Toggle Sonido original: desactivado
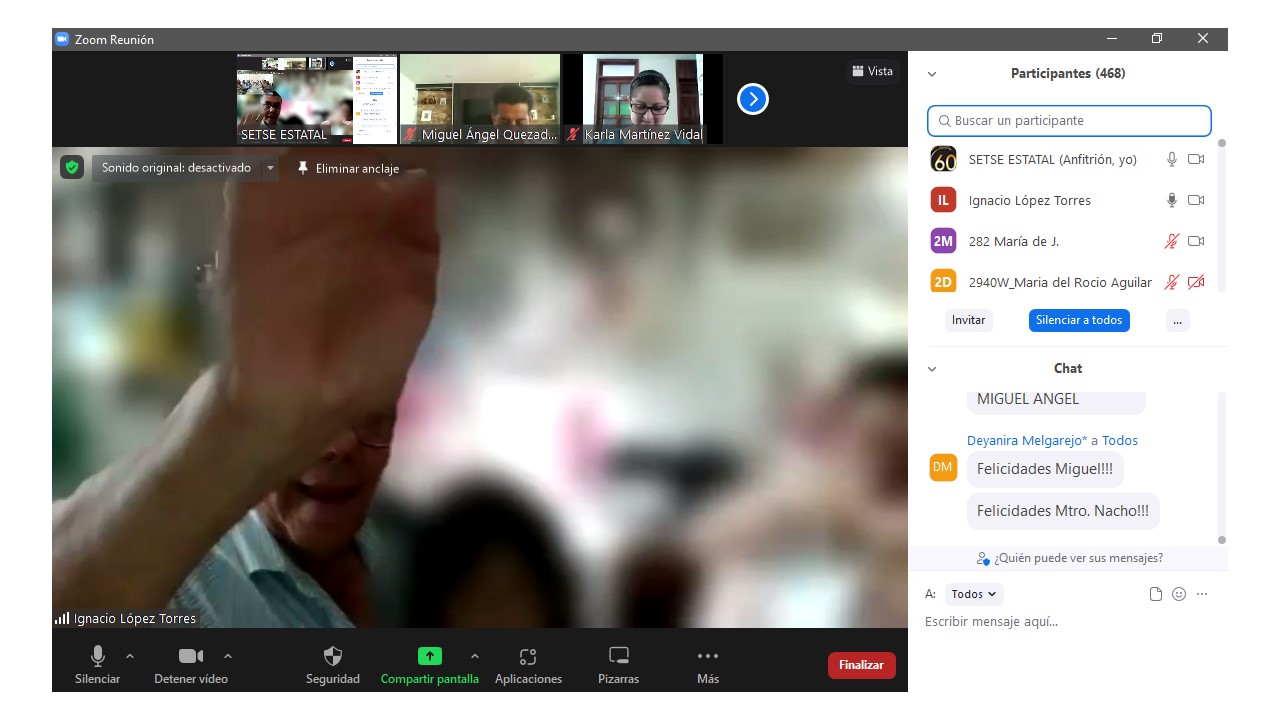The height and width of the screenshot is (720, 1280). tap(176, 168)
